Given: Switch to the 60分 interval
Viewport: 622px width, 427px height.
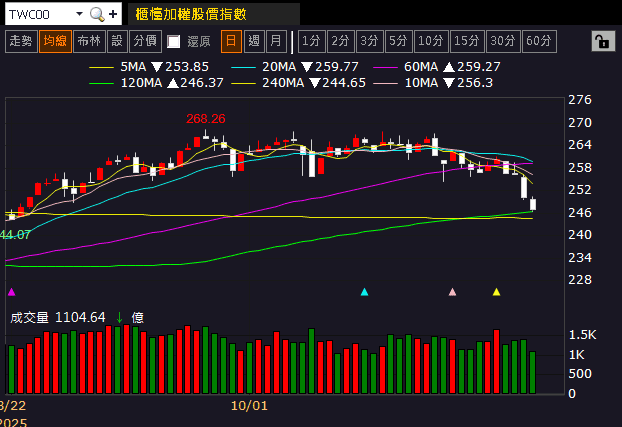Looking at the screenshot, I should coord(539,41).
